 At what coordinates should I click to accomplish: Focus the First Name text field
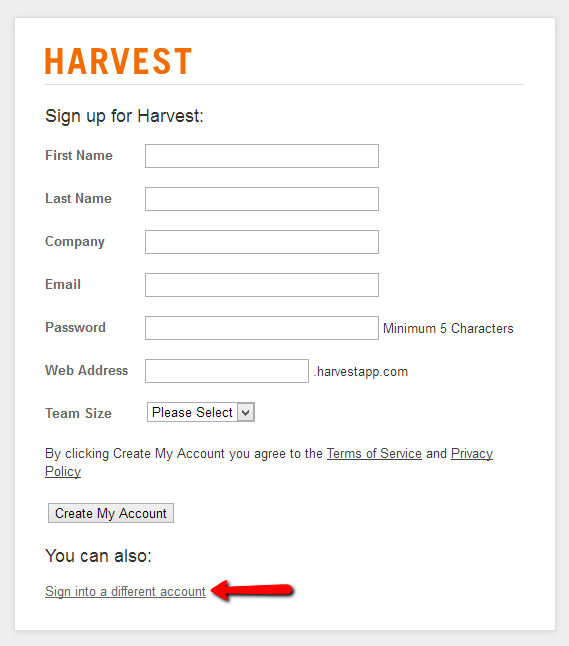[262, 156]
